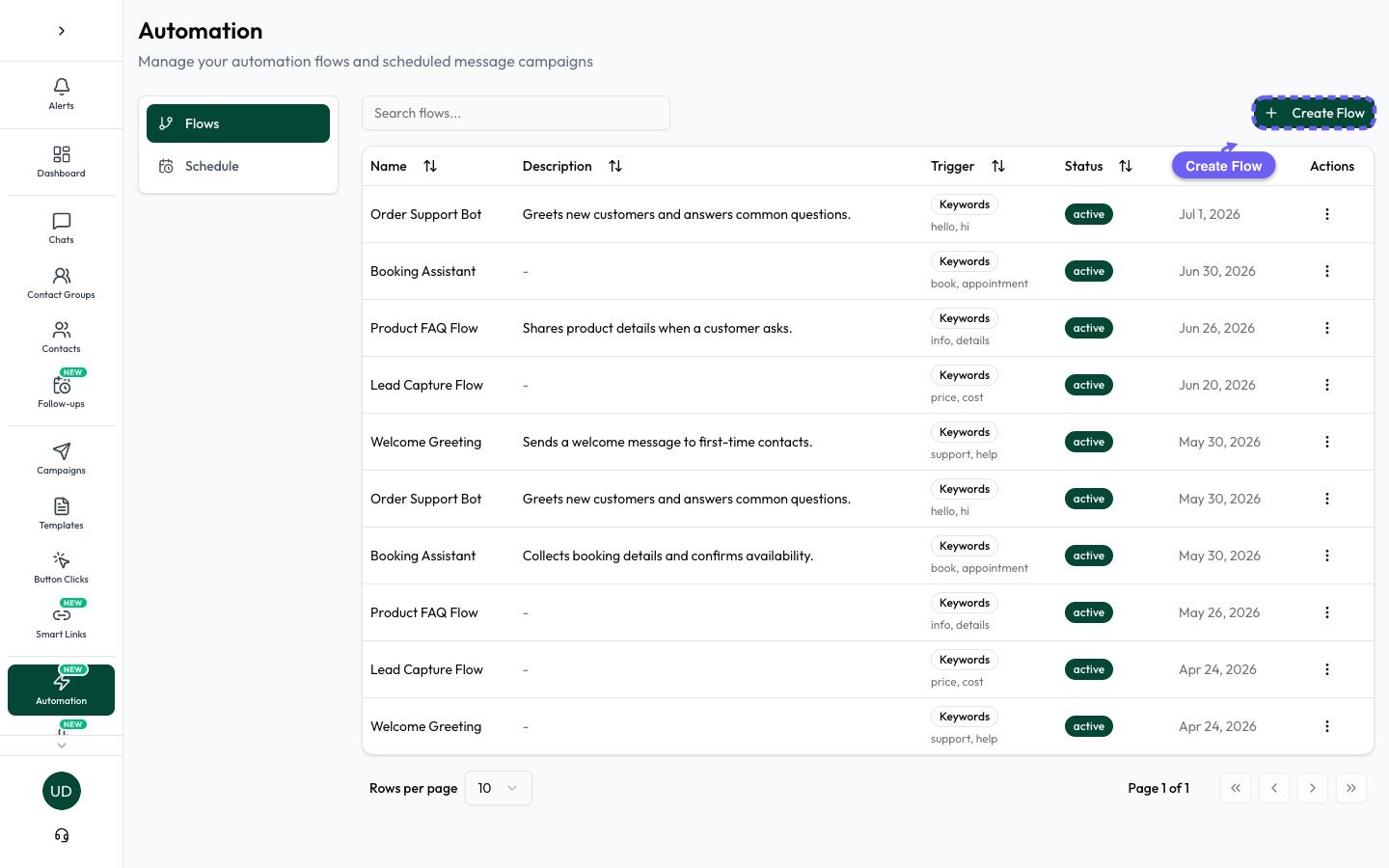Open the UD user avatar

click(x=62, y=791)
